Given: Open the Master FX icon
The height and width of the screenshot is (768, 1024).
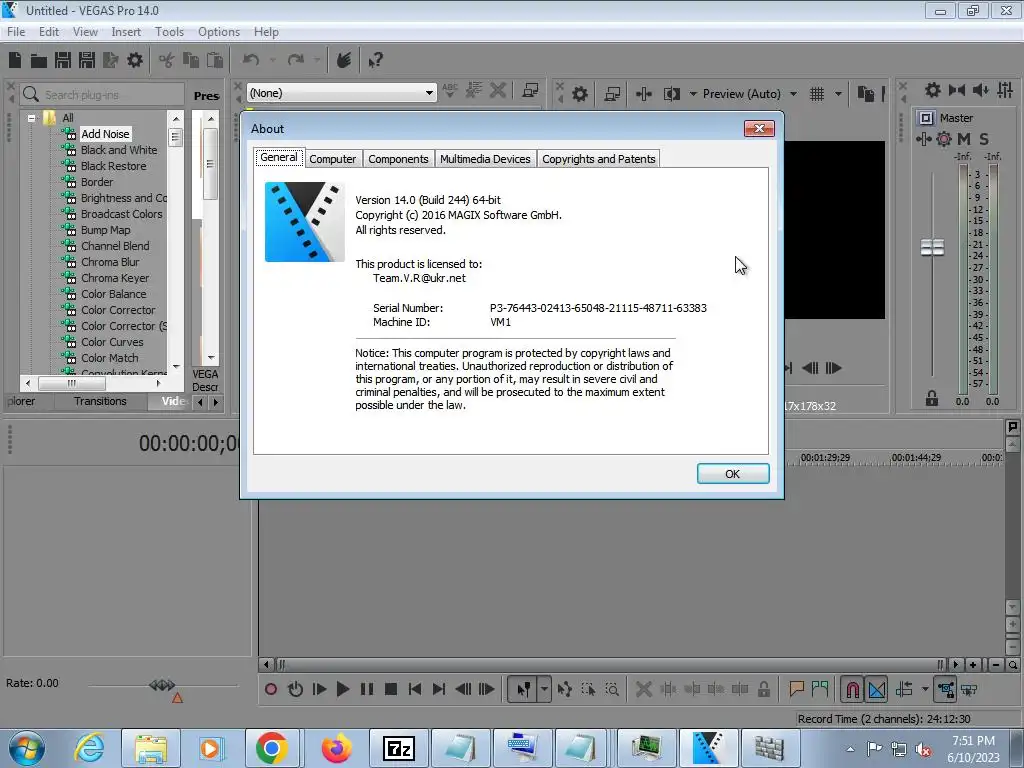Looking at the screenshot, I should pos(923,138).
